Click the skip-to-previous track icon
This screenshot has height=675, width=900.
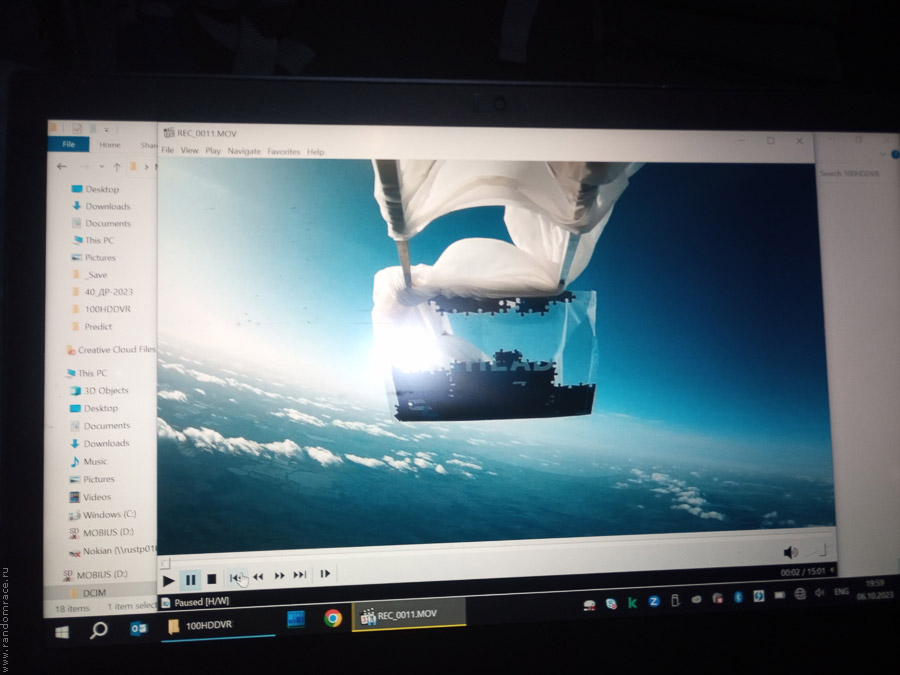pyautogui.click(x=236, y=577)
